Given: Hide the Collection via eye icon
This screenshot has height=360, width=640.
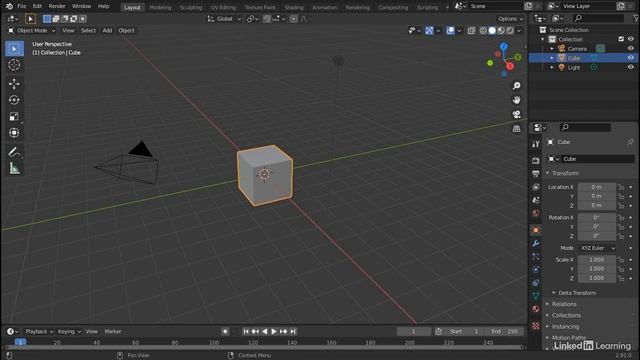Looking at the screenshot, I should pos(631,39).
